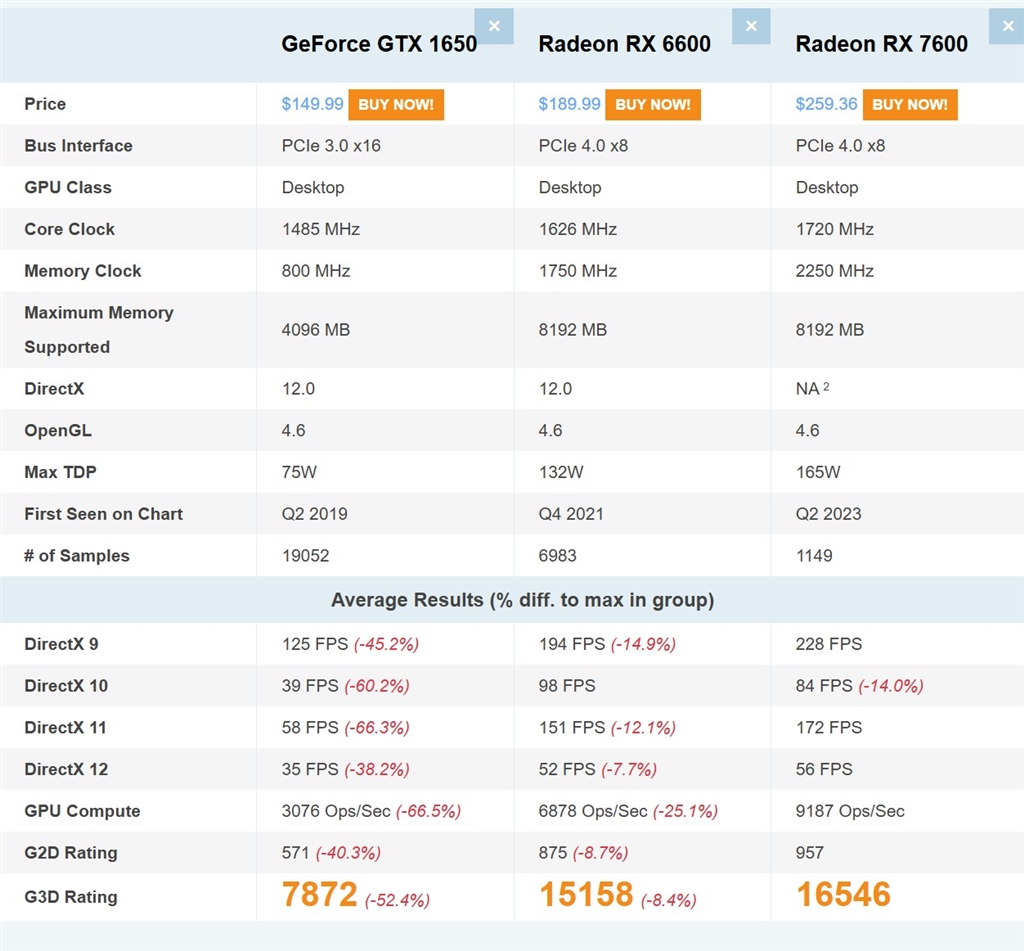The image size is (1024, 951).
Task: Select the GeForce GTX 1650 heading
Action: [379, 44]
